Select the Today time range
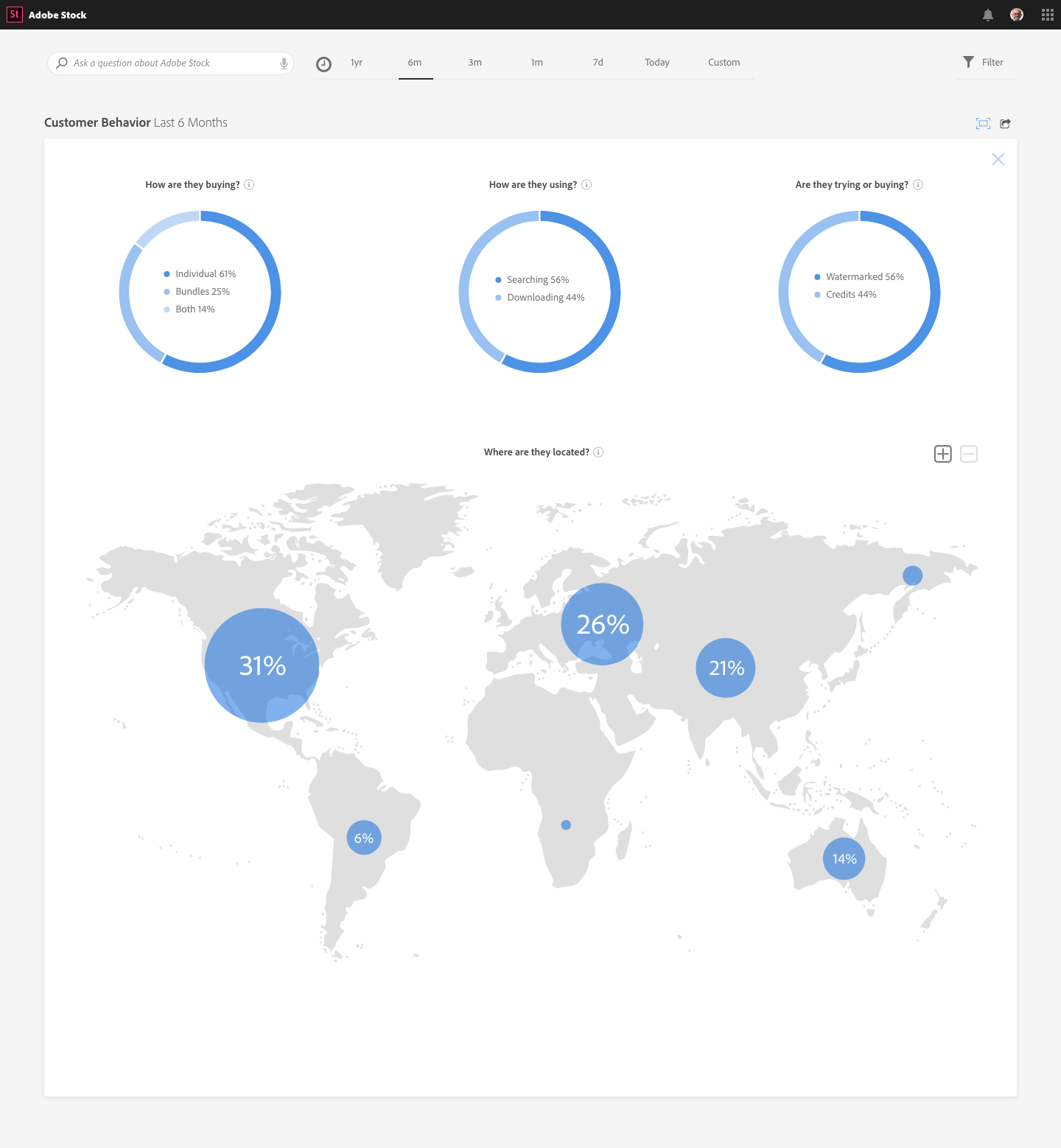This screenshot has width=1061, height=1148. tap(656, 63)
